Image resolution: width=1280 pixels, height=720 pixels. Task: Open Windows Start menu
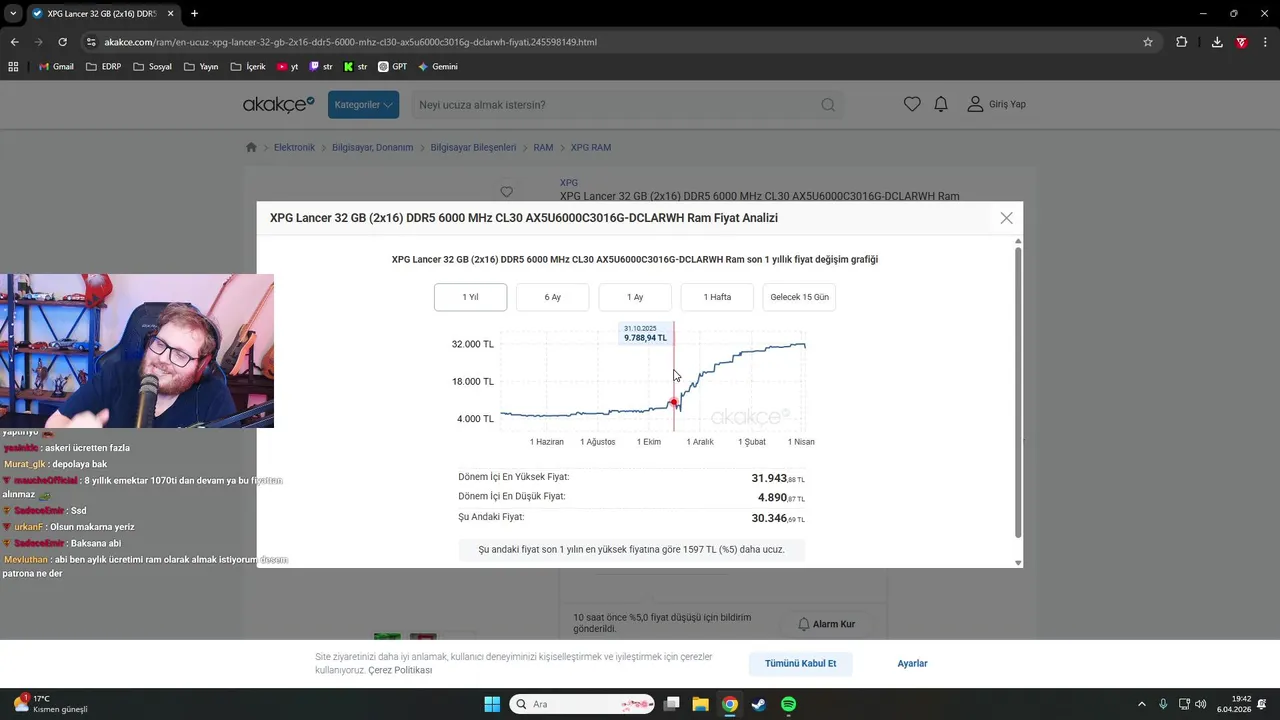(x=492, y=704)
